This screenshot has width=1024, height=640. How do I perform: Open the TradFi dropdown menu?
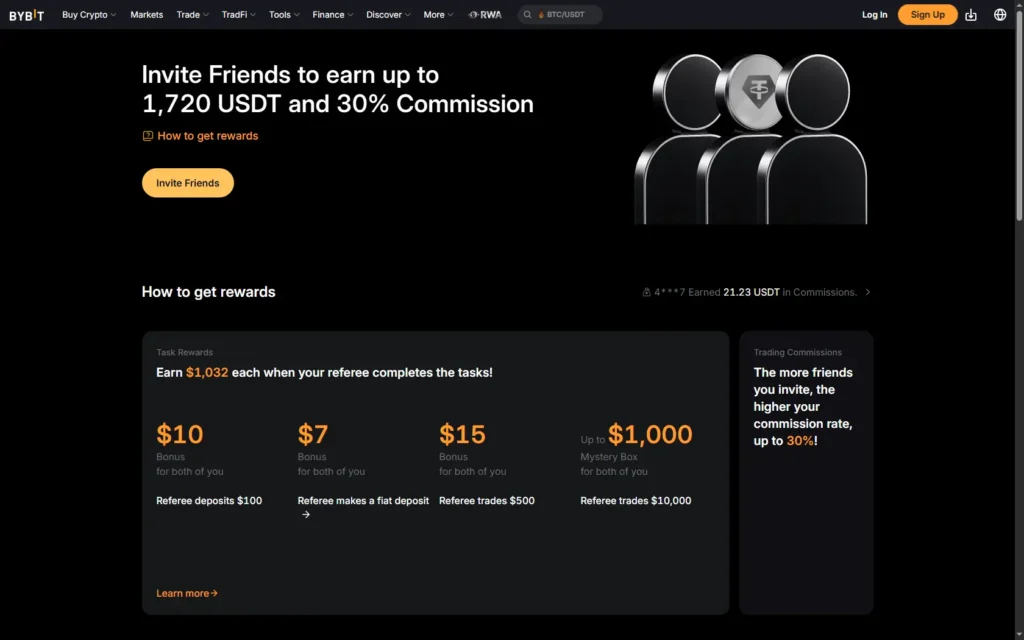(238, 14)
